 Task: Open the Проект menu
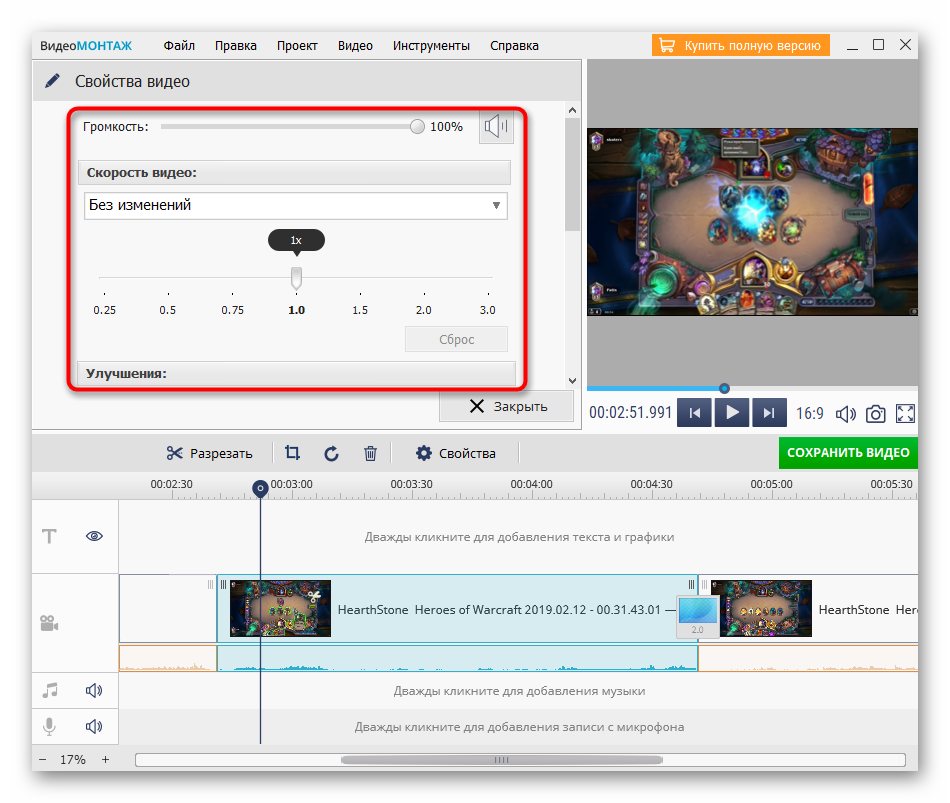297,45
